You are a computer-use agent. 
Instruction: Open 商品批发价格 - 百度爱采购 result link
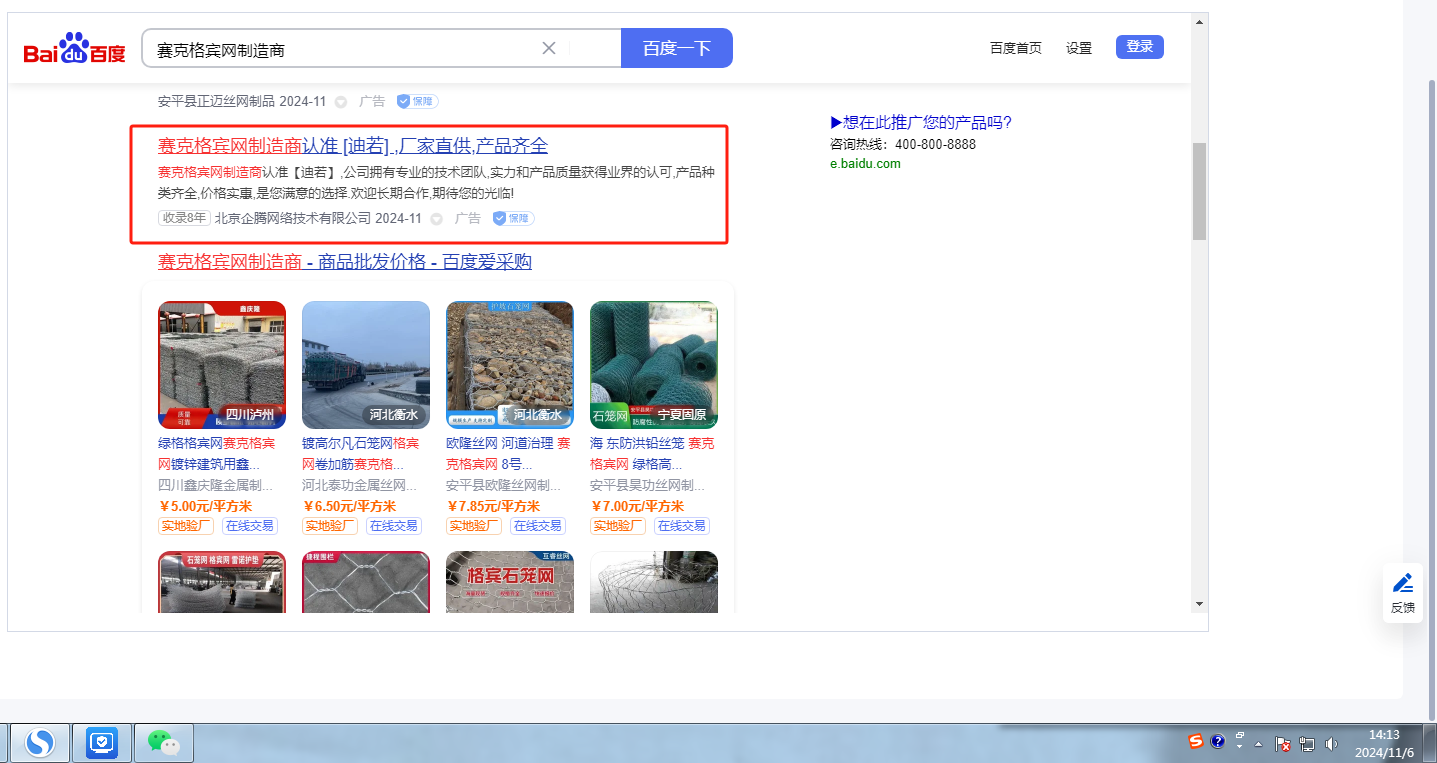345,262
